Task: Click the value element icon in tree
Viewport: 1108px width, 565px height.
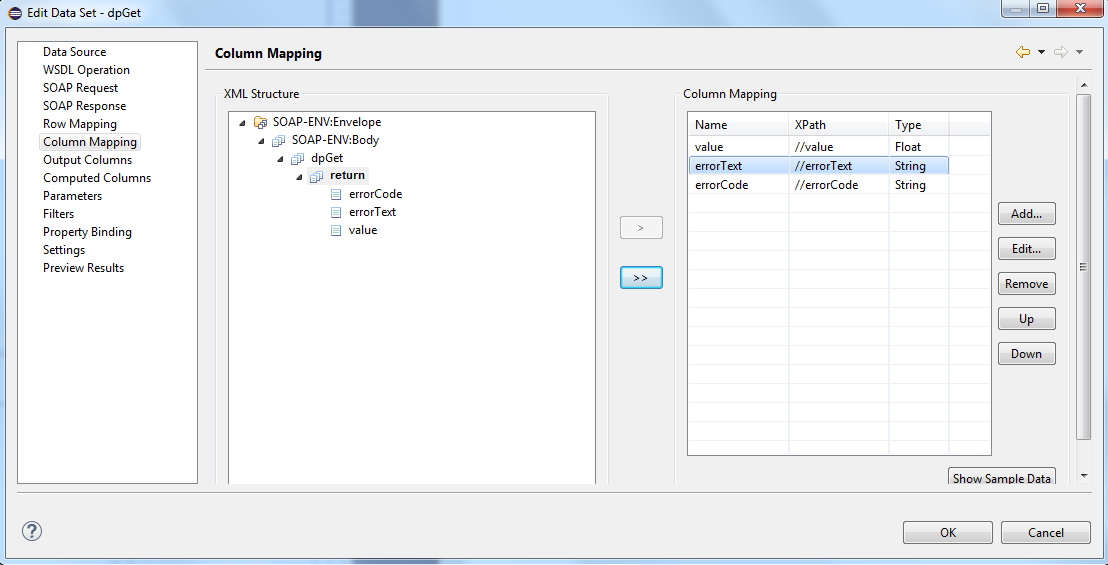Action: click(x=337, y=230)
